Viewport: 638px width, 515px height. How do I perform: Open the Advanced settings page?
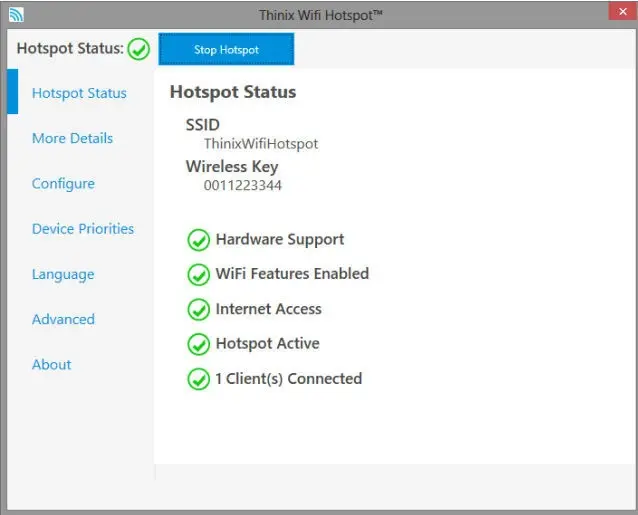point(63,319)
